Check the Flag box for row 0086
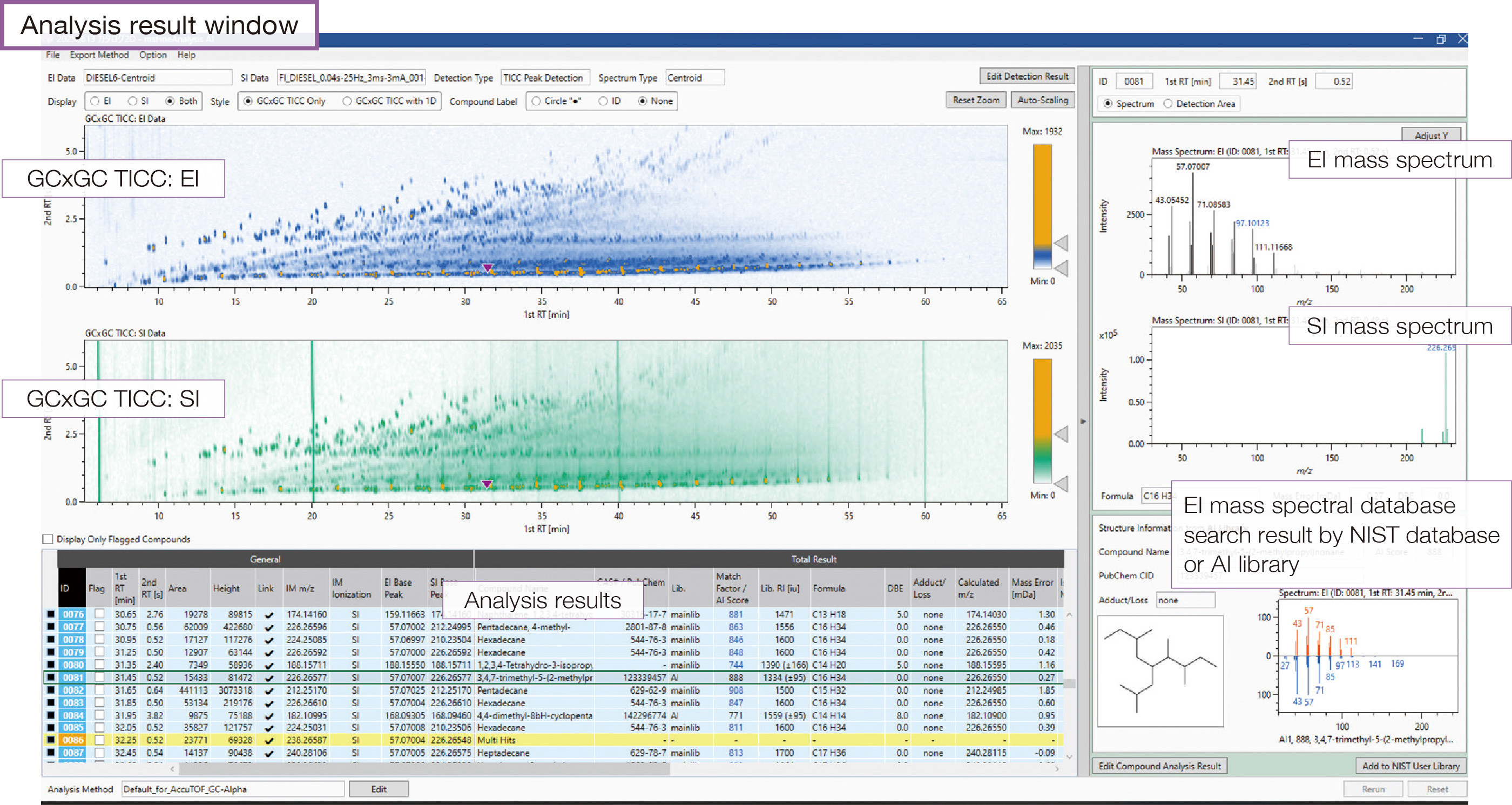Image resolution: width=1512 pixels, height=805 pixels. tap(100, 740)
